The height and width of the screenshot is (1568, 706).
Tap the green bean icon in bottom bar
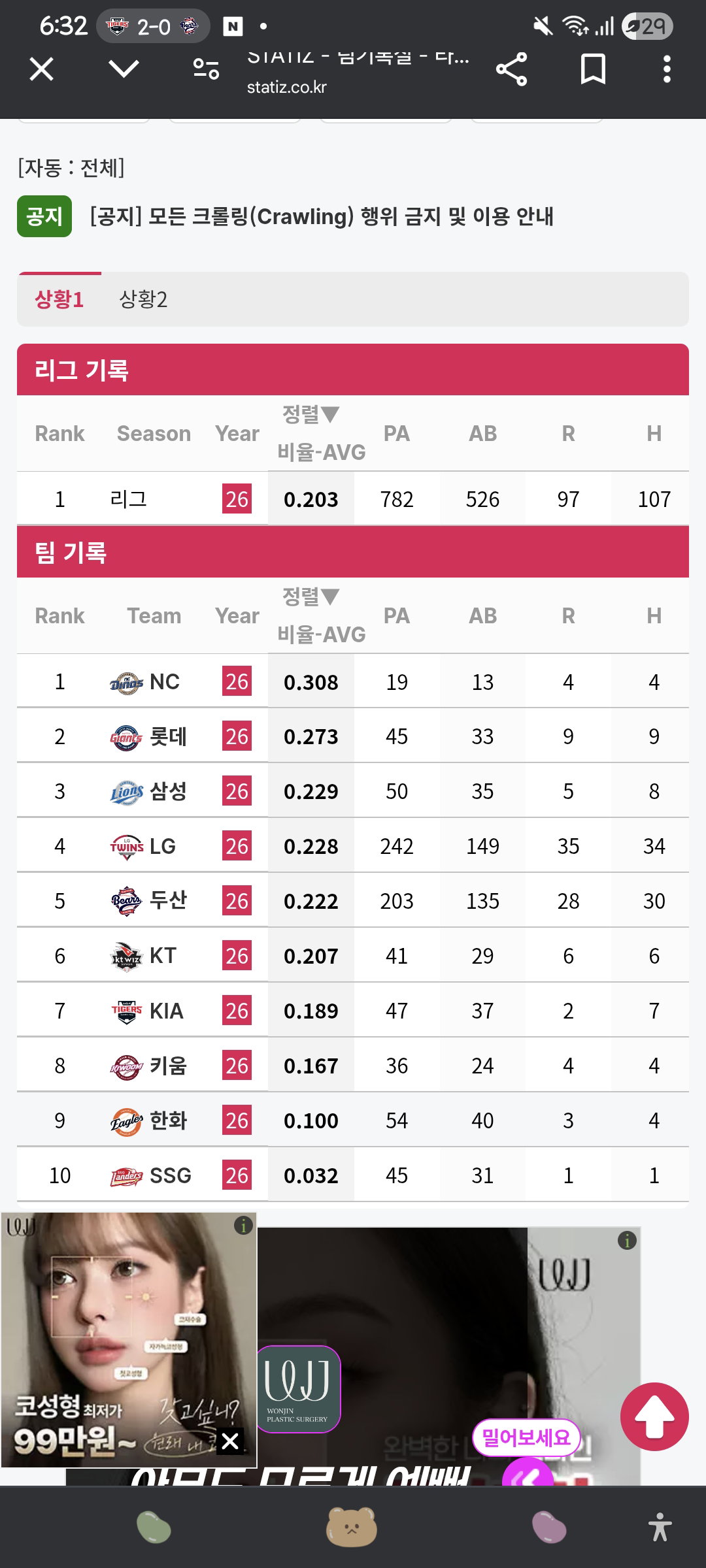(x=154, y=1527)
